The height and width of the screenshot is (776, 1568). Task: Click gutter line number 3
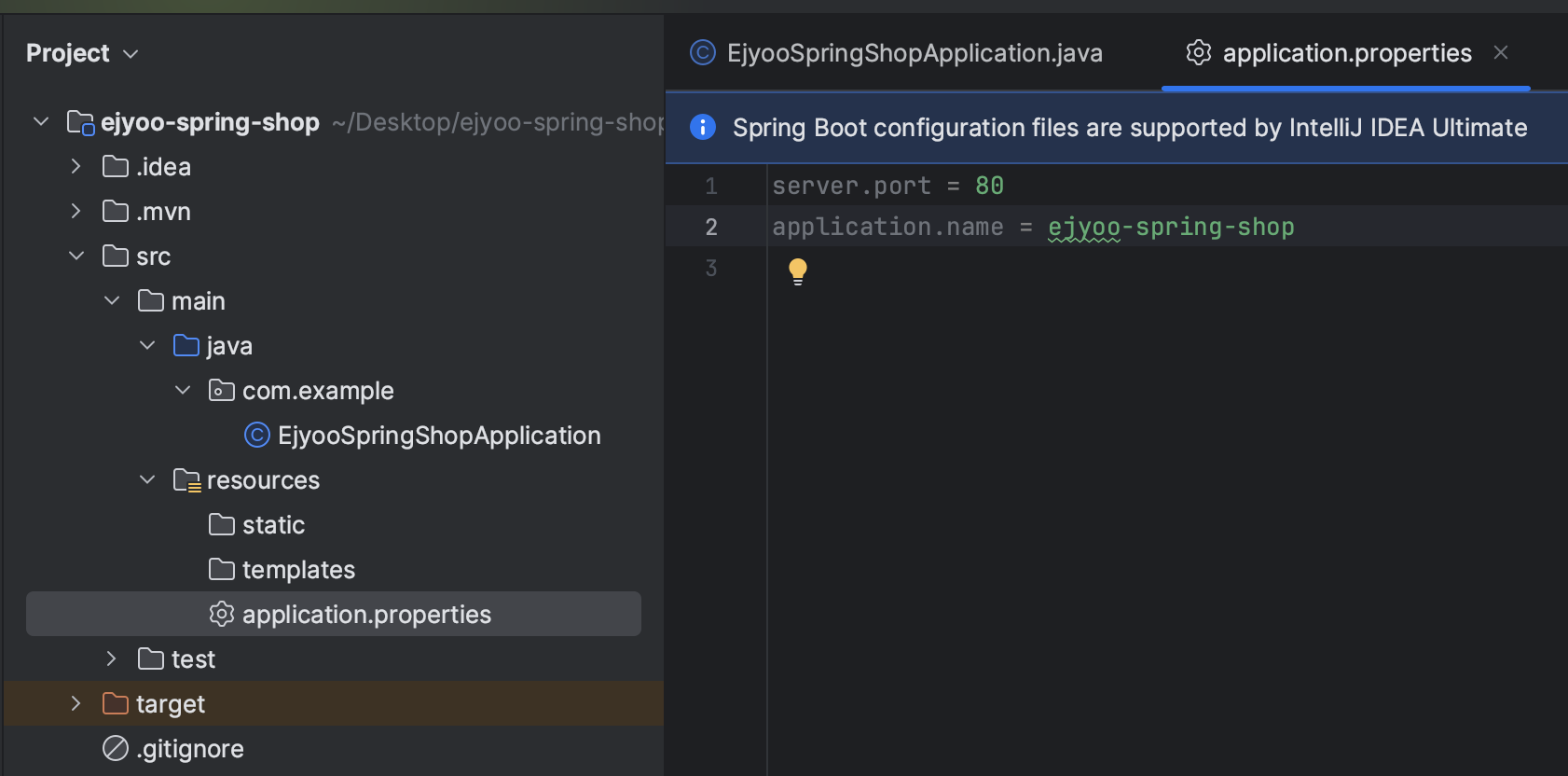(711, 269)
